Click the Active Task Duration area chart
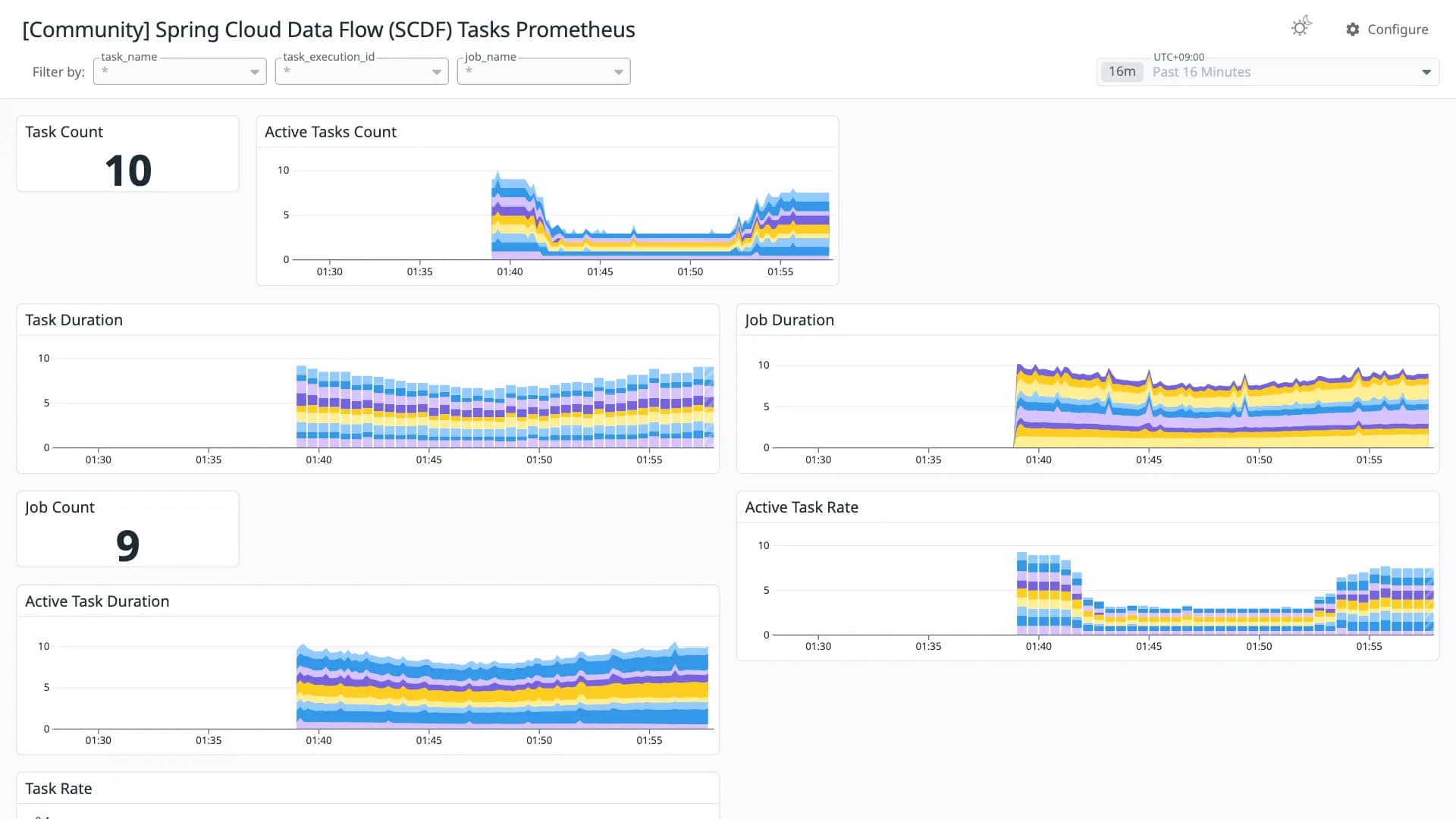Image resolution: width=1456 pixels, height=819 pixels. [383, 684]
